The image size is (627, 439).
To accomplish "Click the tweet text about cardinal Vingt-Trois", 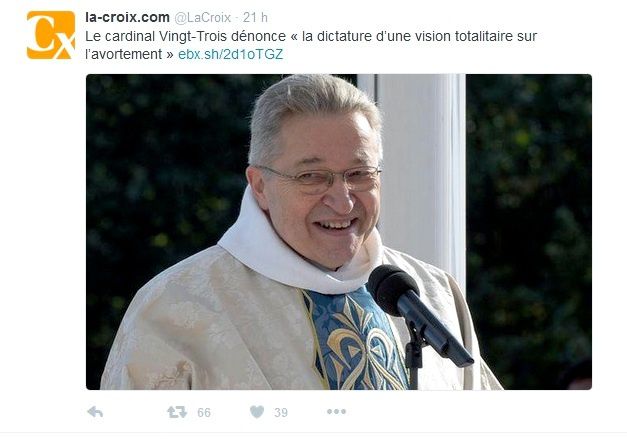I will pos(311,45).
